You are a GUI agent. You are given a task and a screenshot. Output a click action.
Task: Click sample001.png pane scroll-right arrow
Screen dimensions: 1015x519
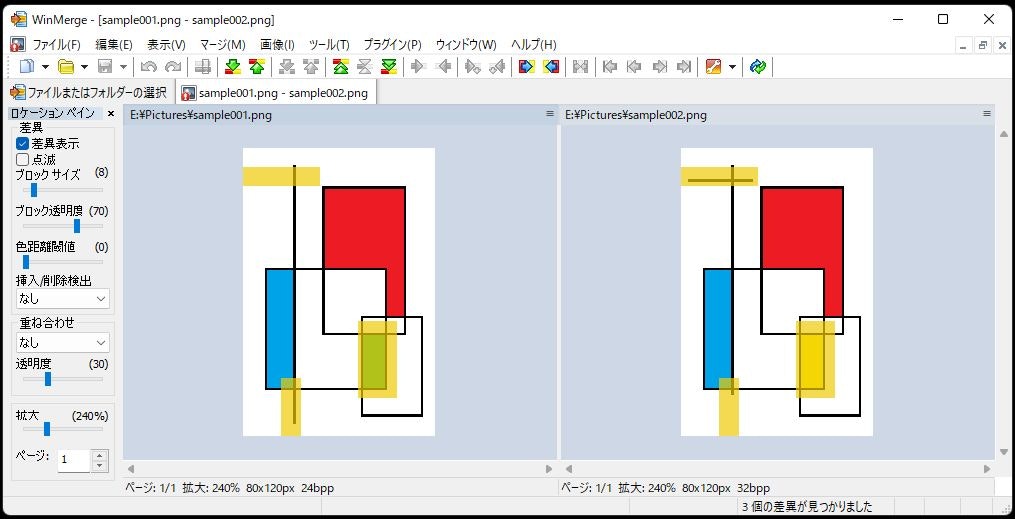pyautogui.click(x=549, y=469)
